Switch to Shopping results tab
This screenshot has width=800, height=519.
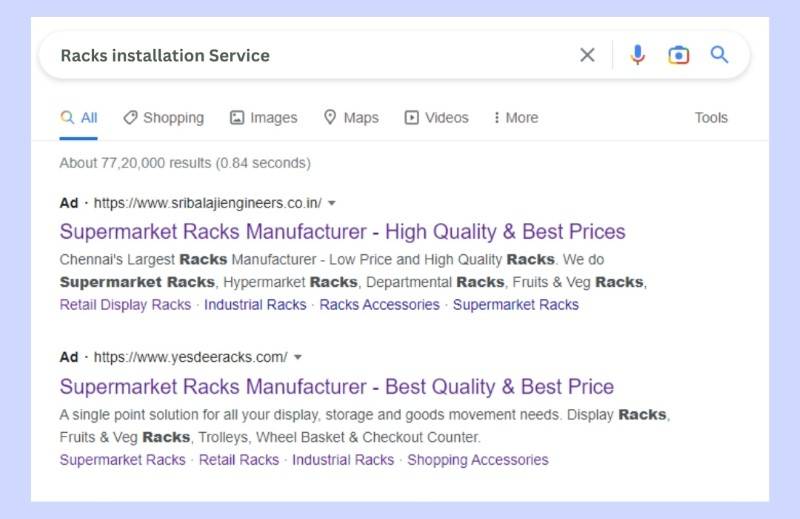coord(164,118)
